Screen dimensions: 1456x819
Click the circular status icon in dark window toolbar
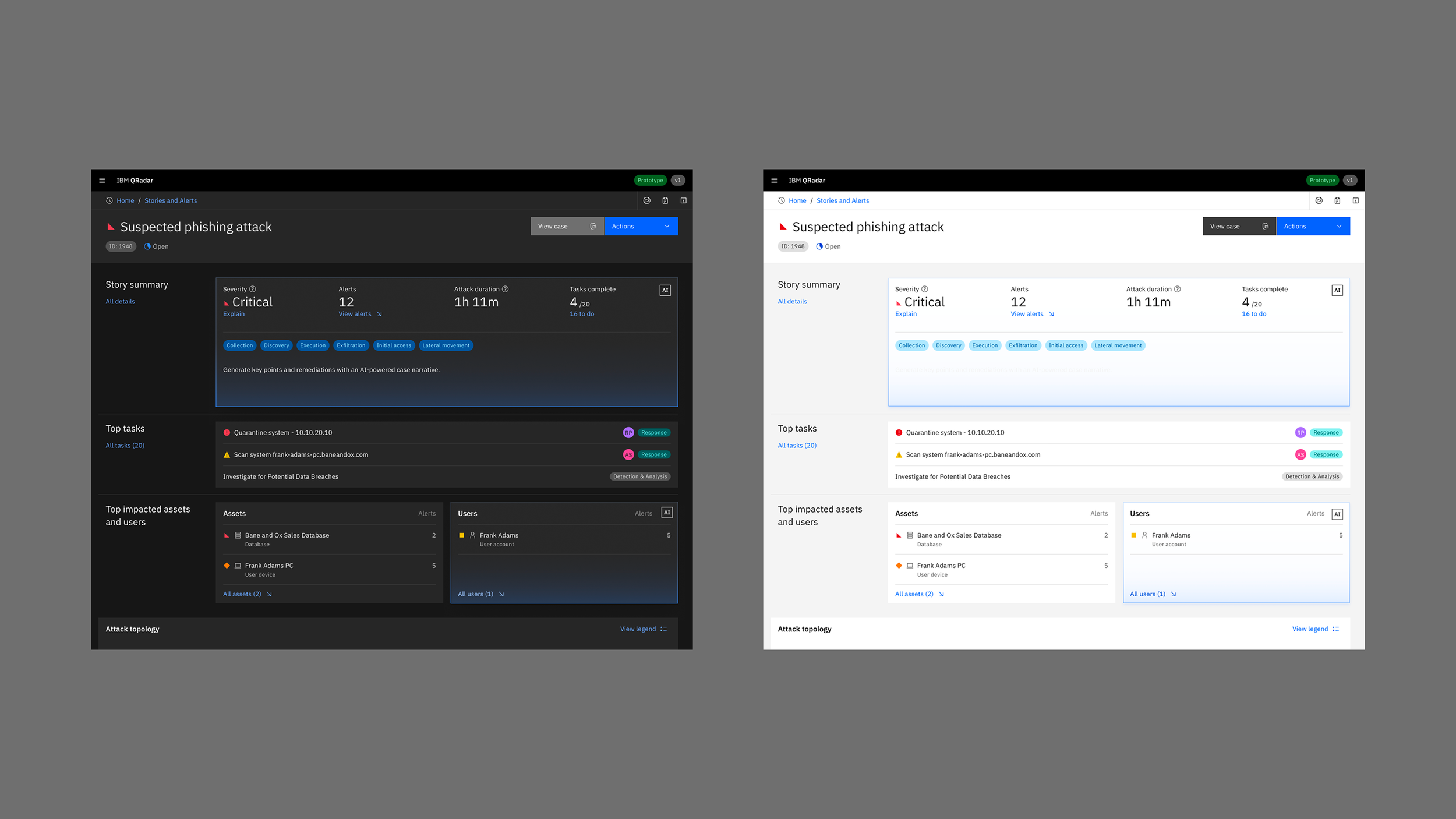click(647, 200)
